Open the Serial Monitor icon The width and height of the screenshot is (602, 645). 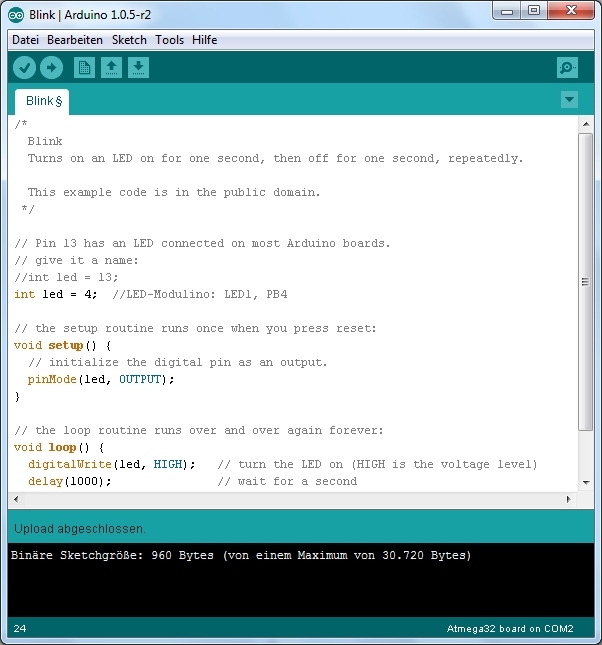click(x=567, y=67)
